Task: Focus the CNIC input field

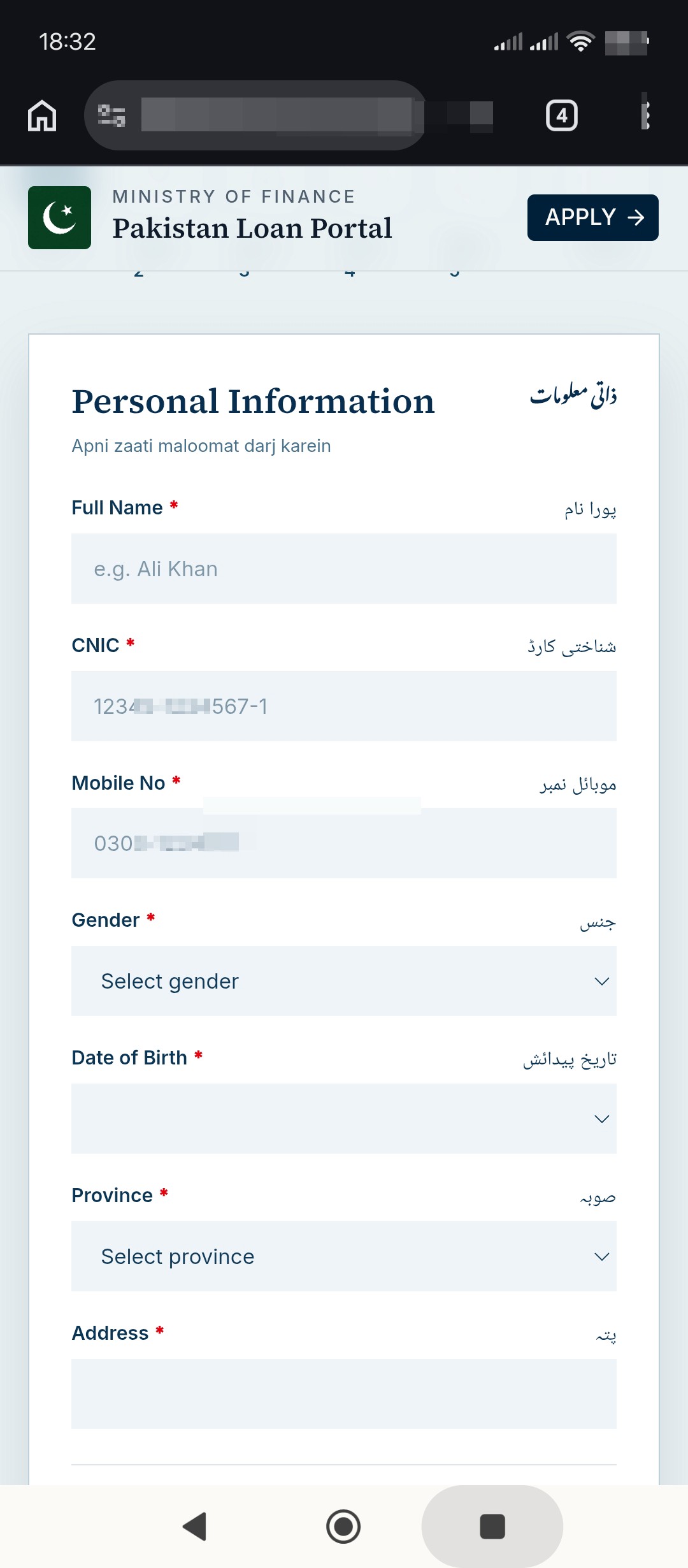Action: tap(344, 706)
